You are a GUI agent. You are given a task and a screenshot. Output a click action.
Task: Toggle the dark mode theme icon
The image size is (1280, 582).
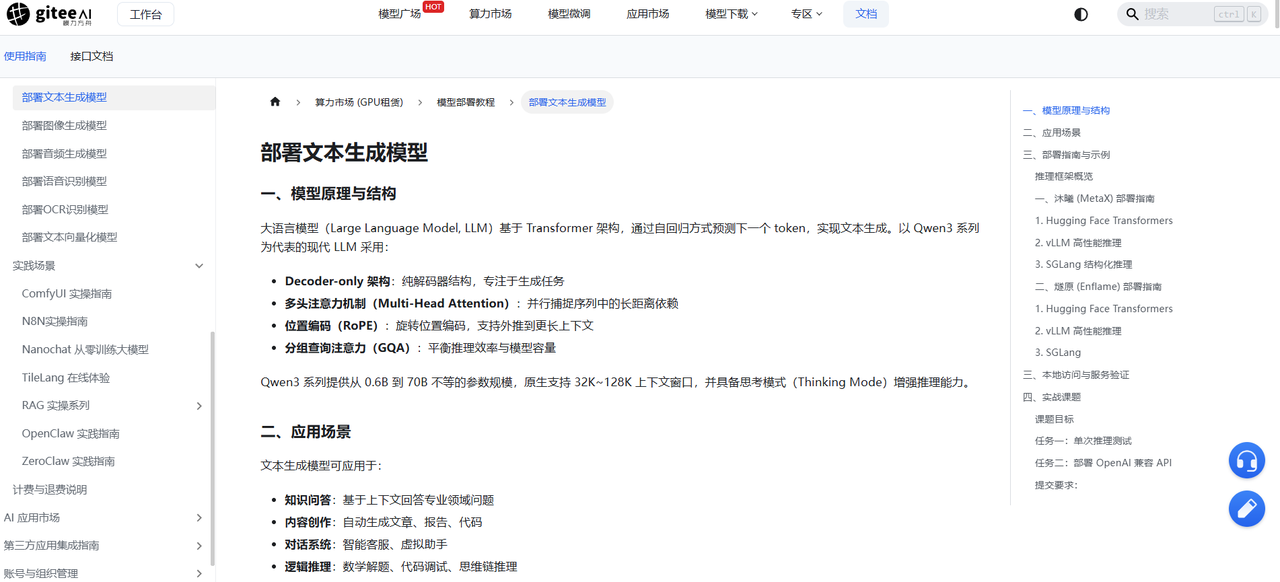pos(1081,14)
